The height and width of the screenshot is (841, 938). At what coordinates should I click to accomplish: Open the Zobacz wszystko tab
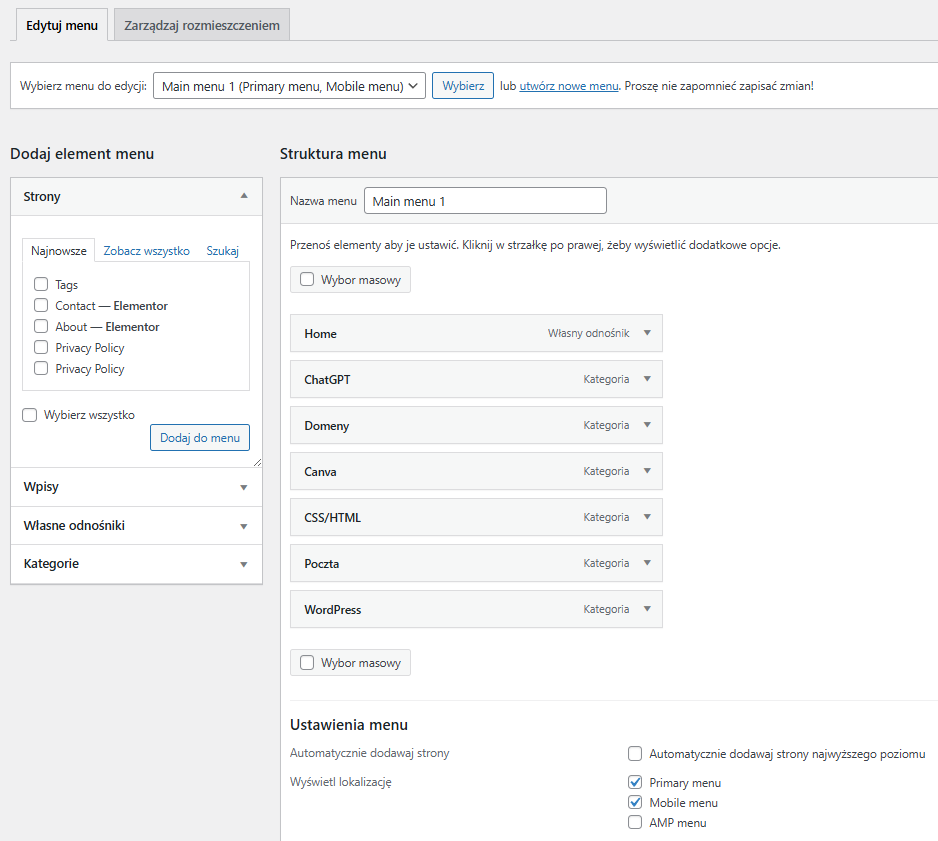click(x=146, y=251)
